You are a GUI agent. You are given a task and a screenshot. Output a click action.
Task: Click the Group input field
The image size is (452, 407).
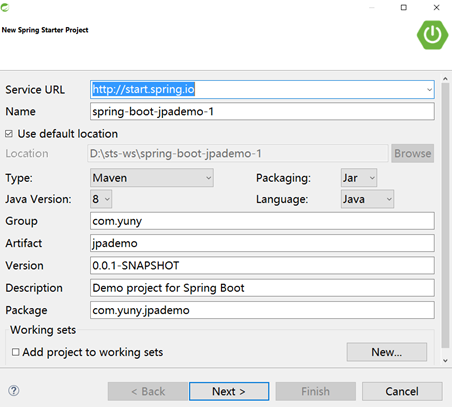(262, 221)
